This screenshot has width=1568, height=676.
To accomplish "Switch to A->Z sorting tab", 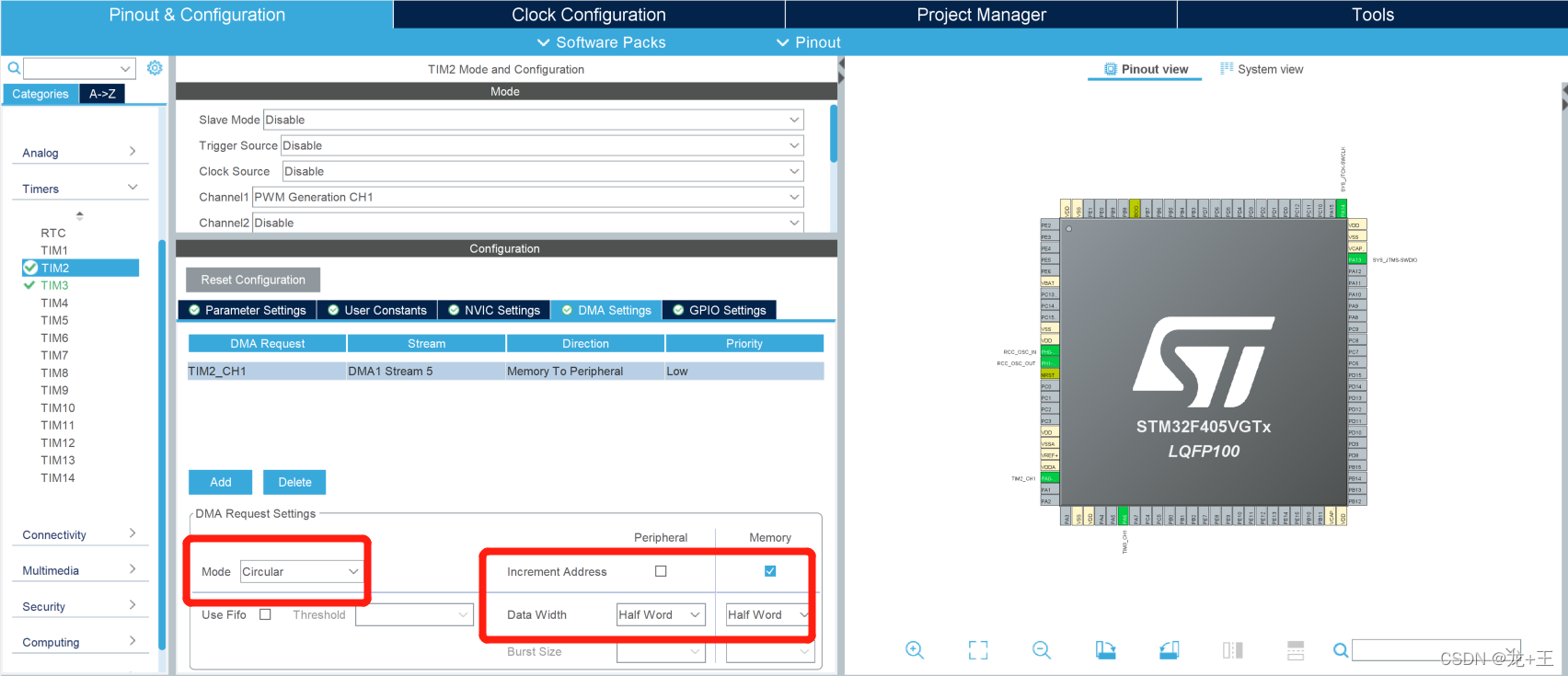I will click(x=102, y=94).
